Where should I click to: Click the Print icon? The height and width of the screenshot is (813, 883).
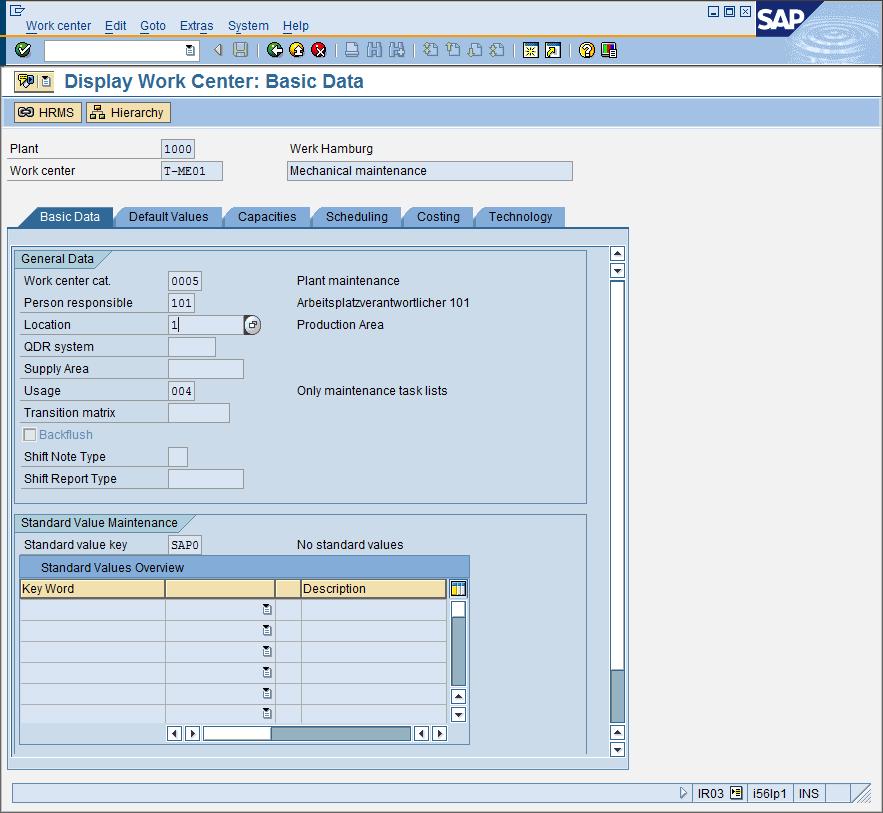point(352,50)
